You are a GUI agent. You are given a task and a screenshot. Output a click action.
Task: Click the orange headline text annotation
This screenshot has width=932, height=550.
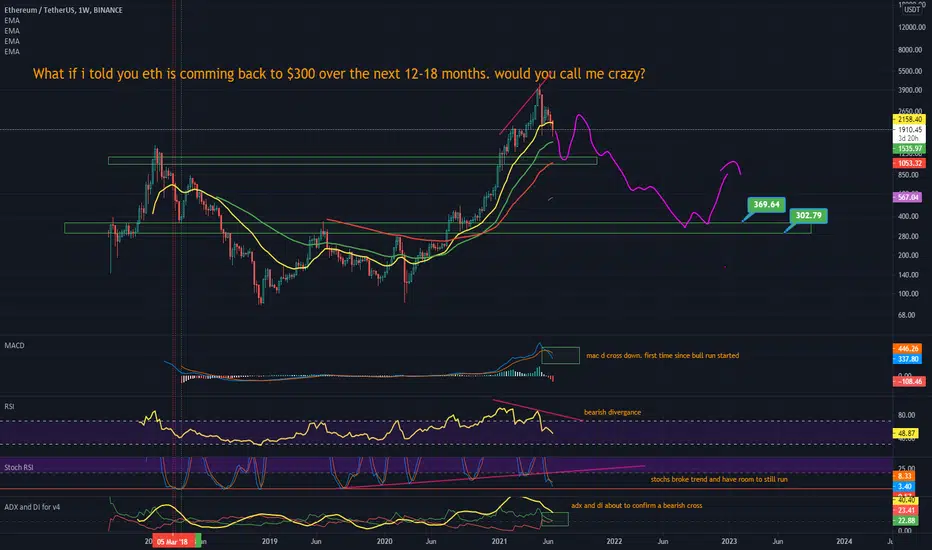click(339, 74)
